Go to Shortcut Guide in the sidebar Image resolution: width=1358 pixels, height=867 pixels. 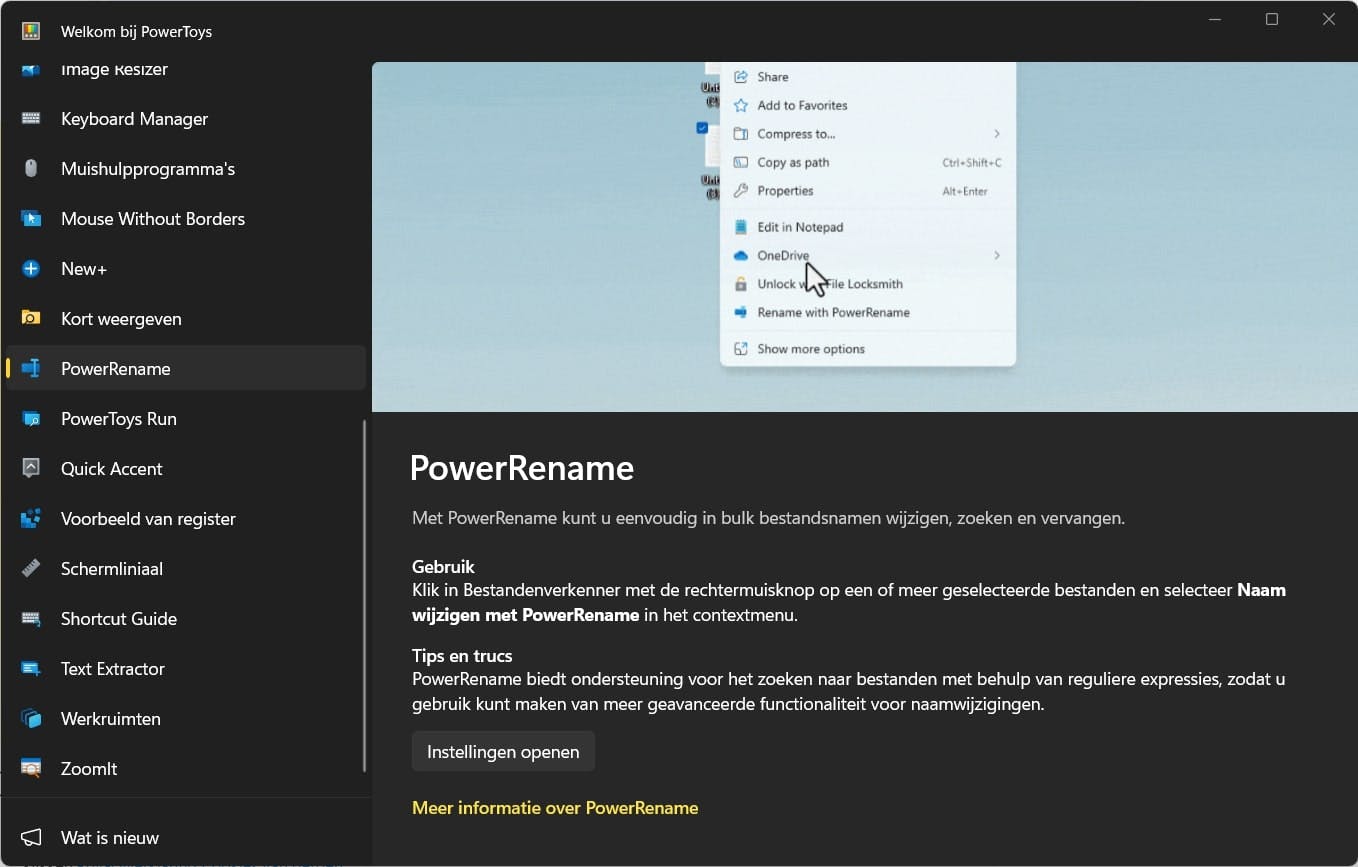click(x=186, y=619)
